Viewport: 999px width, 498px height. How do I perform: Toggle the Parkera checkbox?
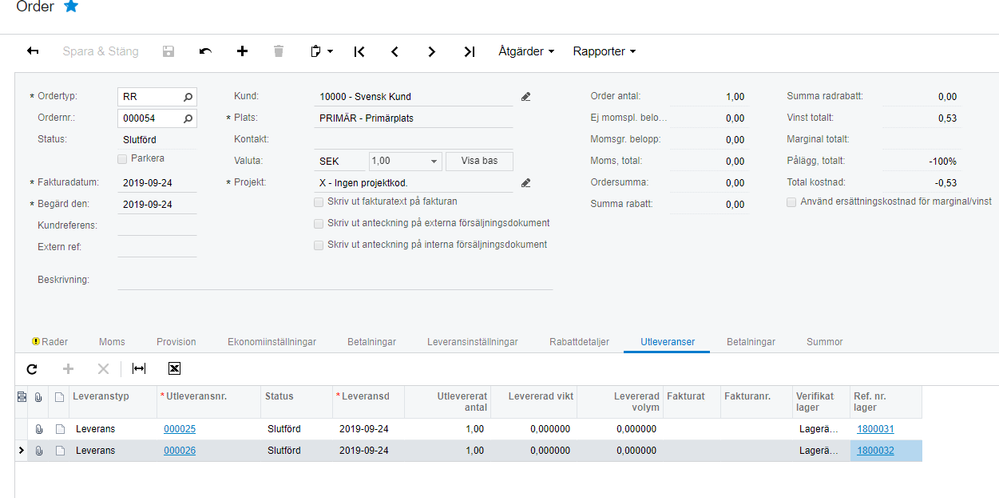click(123, 158)
